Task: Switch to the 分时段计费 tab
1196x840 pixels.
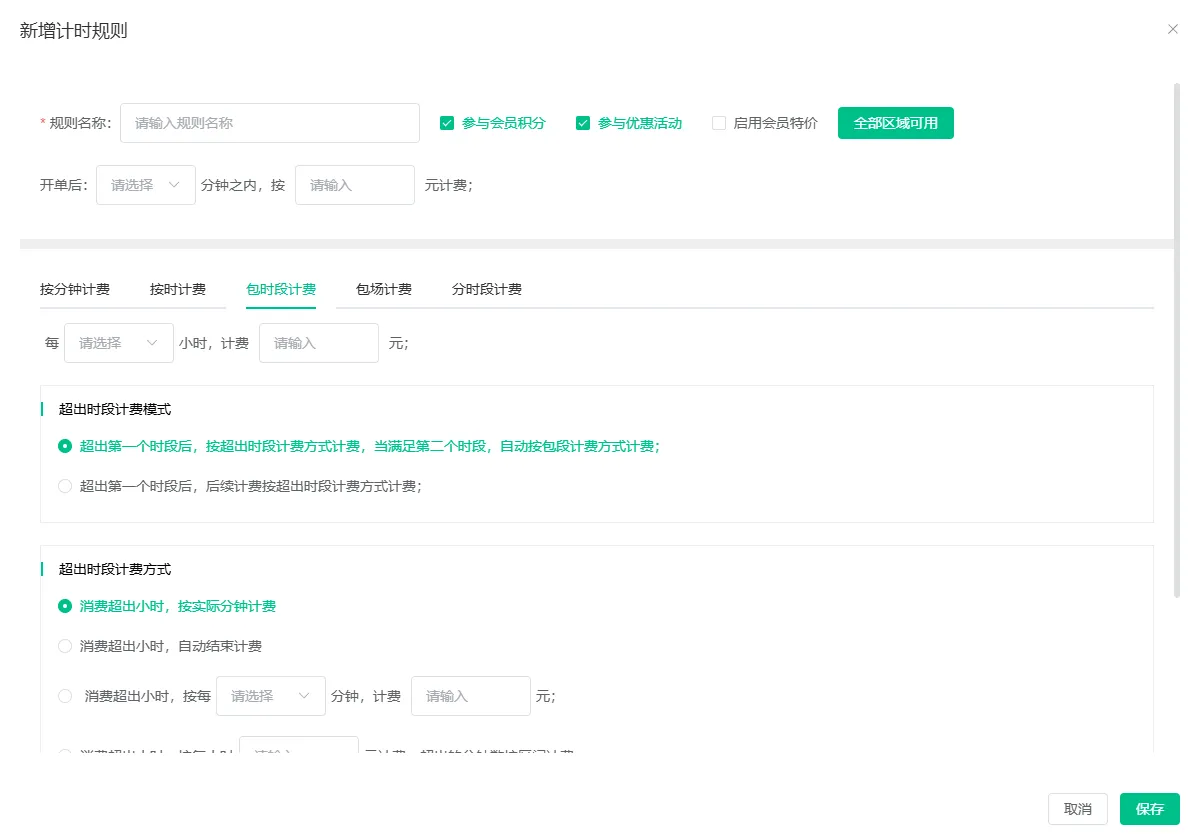Action: pyautogui.click(x=486, y=288)
